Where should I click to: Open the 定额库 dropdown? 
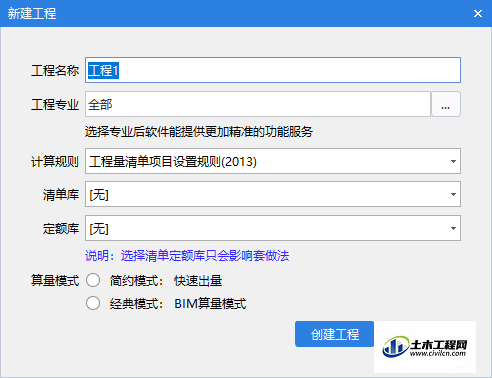273,228
